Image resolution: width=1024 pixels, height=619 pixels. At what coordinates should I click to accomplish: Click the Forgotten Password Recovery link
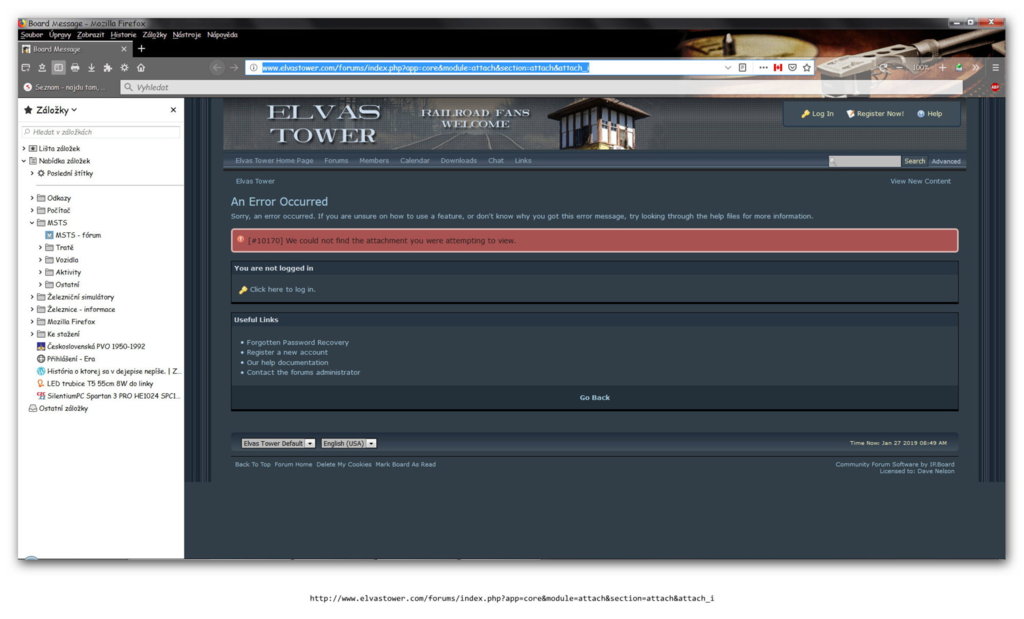(x=298, y=343)
